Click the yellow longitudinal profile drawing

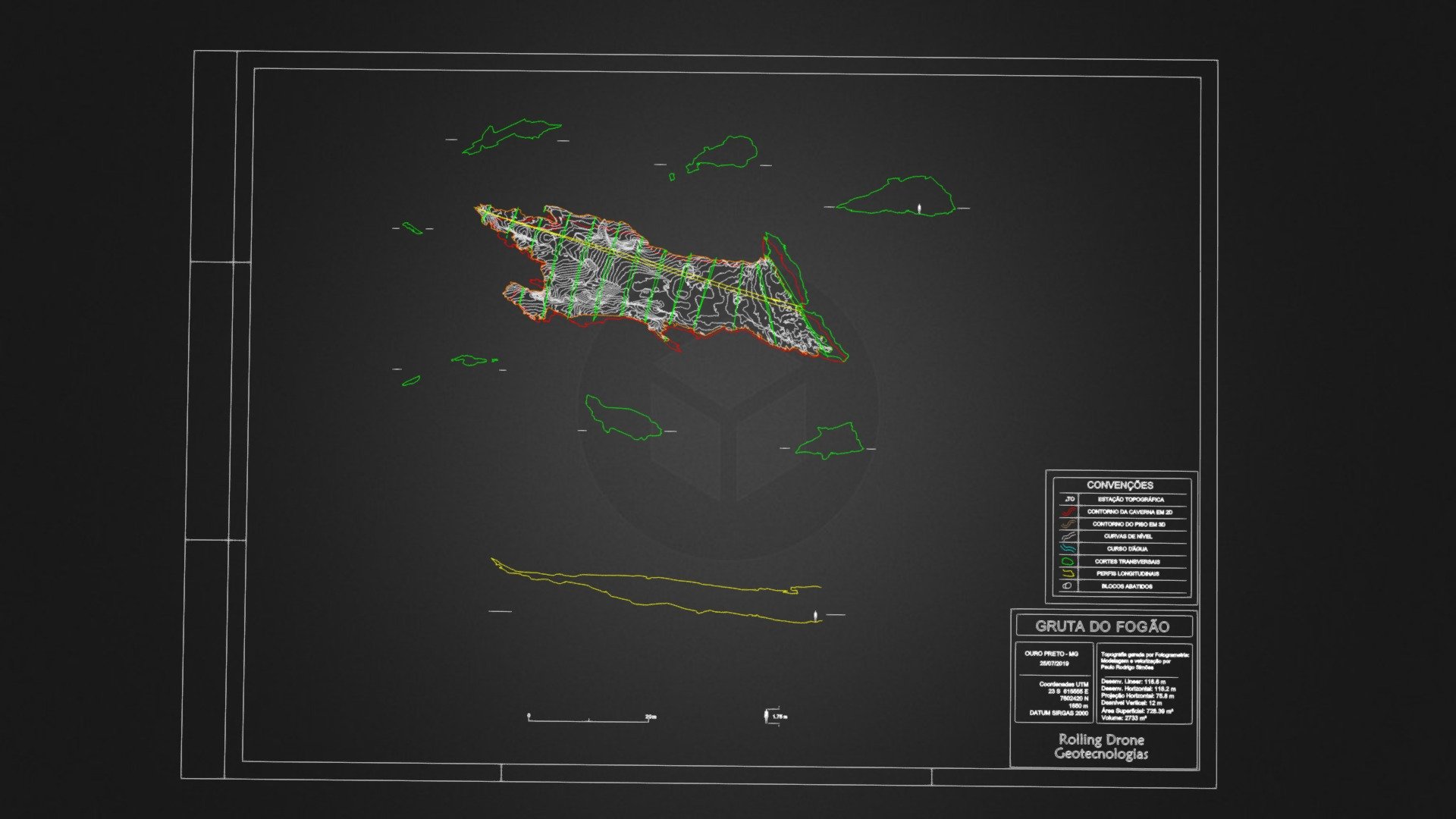click(x=655, y=591)
